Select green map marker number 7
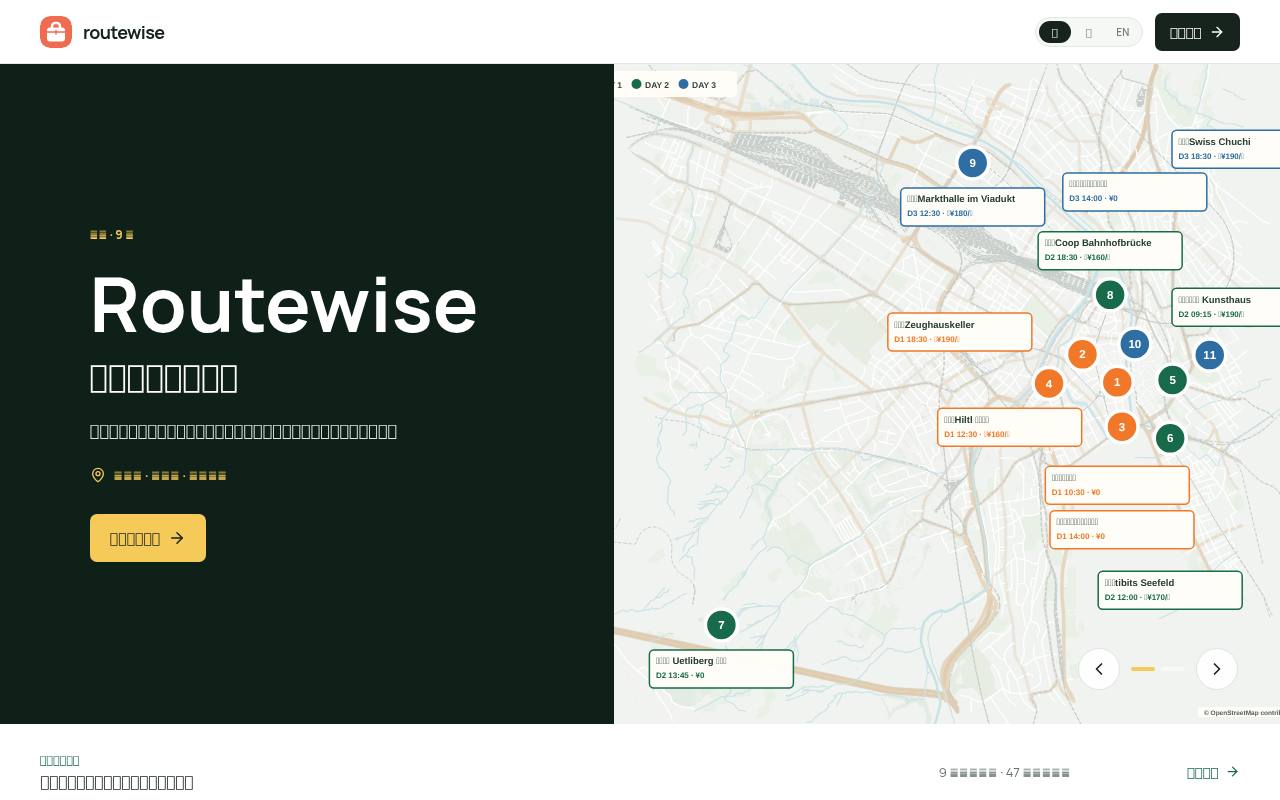Viewport: 1280px width, 800px height. point(721,625)
